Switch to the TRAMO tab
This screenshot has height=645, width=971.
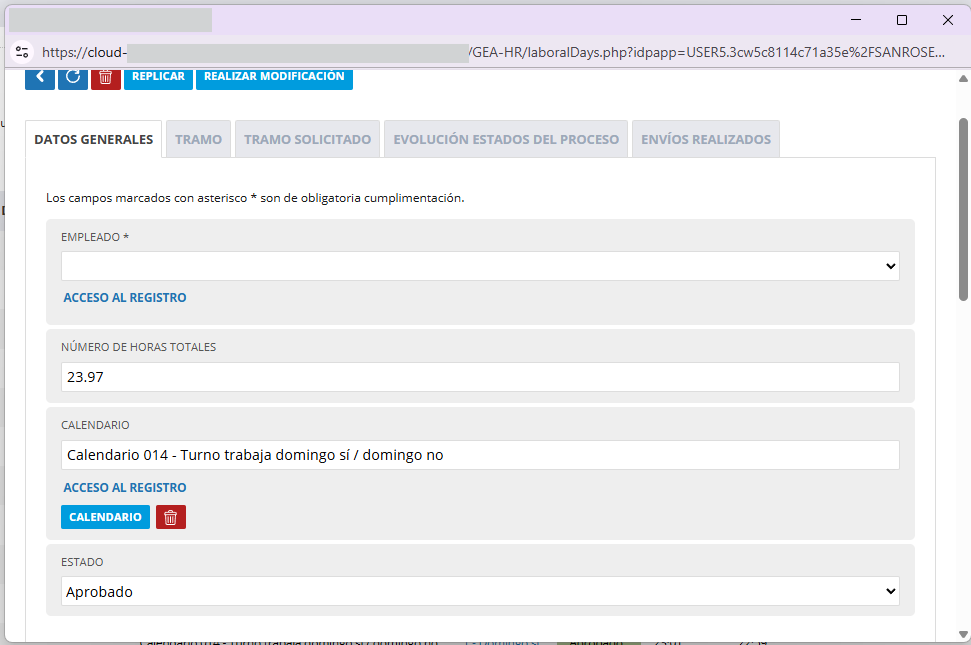[198, 140]
